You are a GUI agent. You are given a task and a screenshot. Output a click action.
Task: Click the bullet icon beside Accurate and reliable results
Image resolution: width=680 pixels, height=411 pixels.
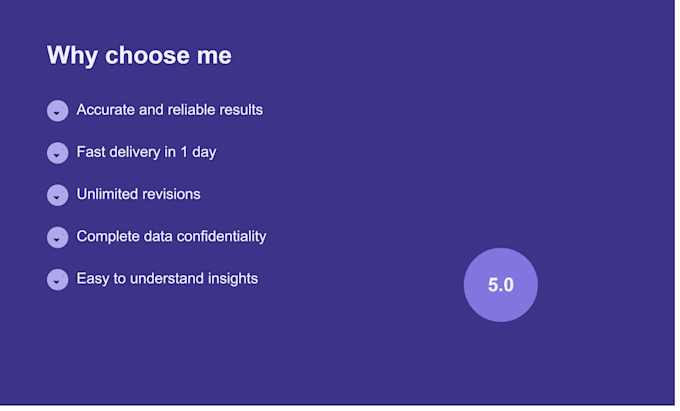click(58, 111)
